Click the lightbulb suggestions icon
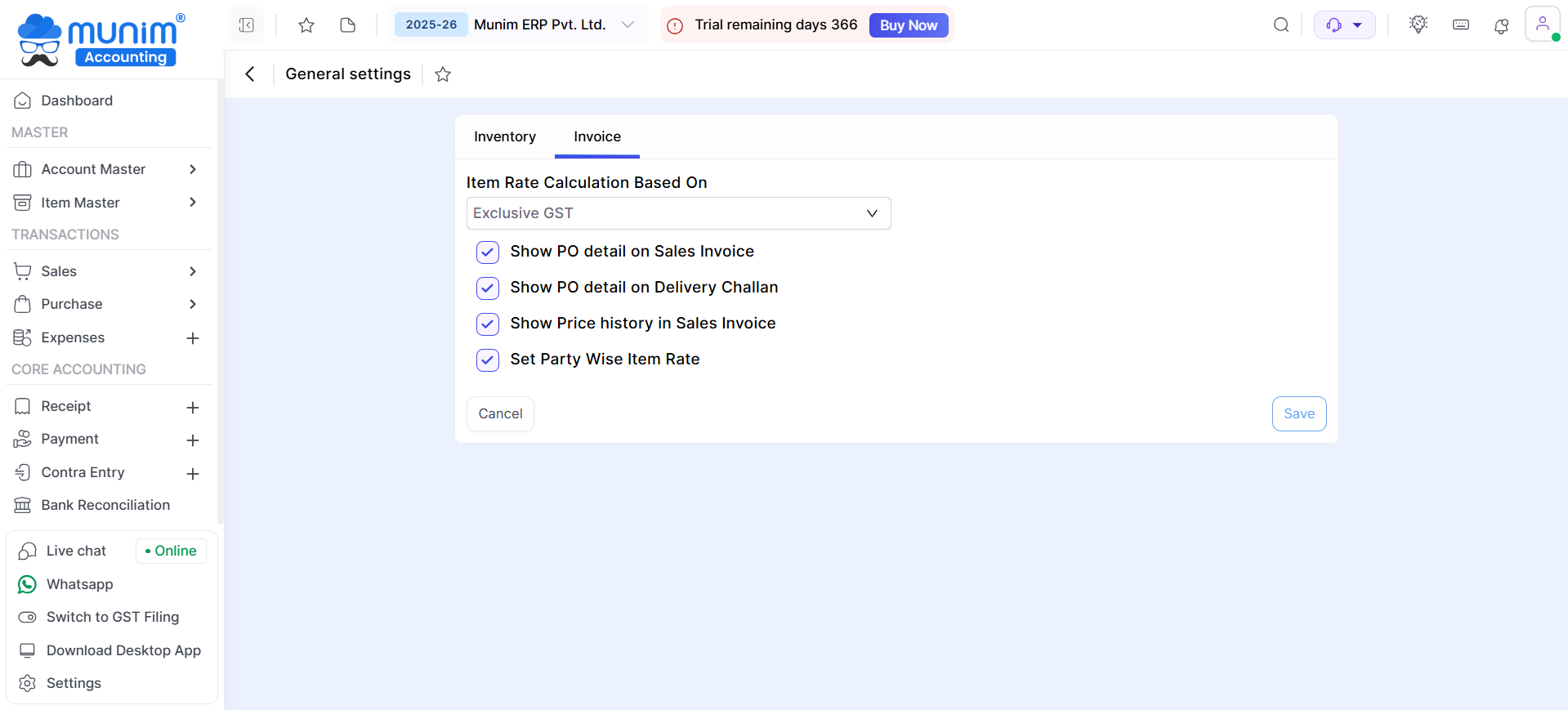 click(1418, 25)
